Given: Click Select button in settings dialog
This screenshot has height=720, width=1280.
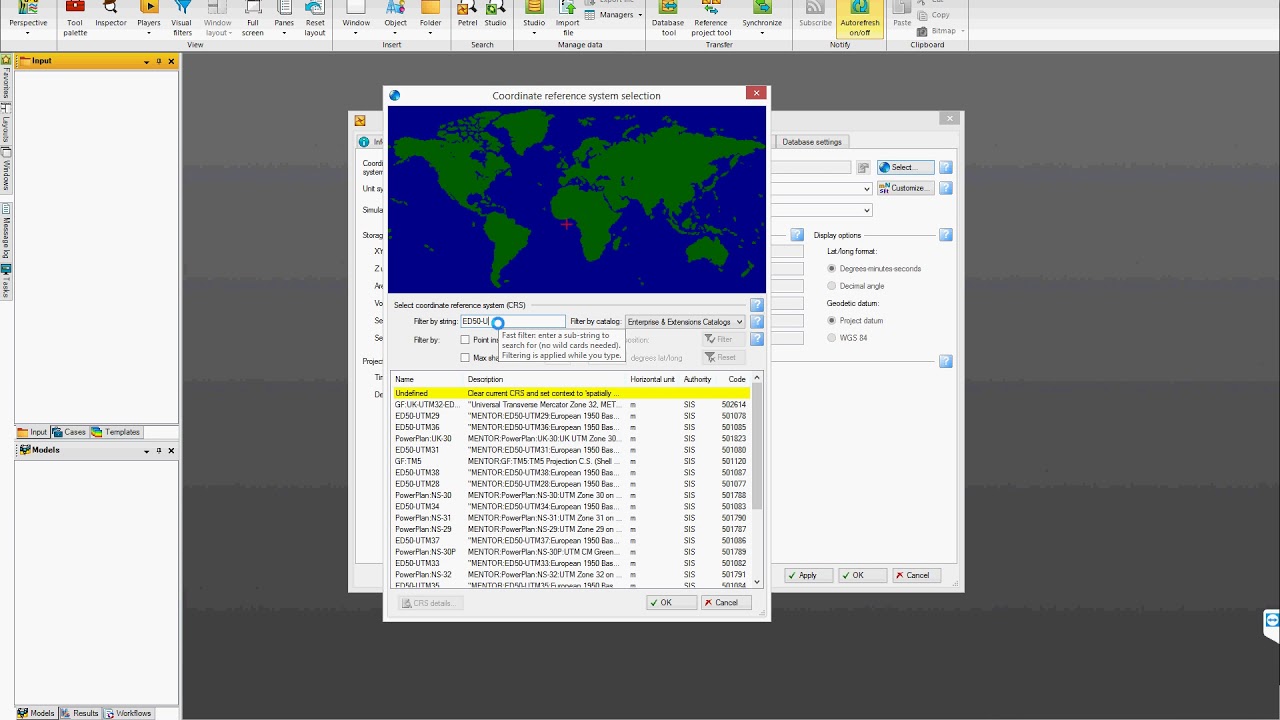Looking at the screenshot, I should coord(905,167).
